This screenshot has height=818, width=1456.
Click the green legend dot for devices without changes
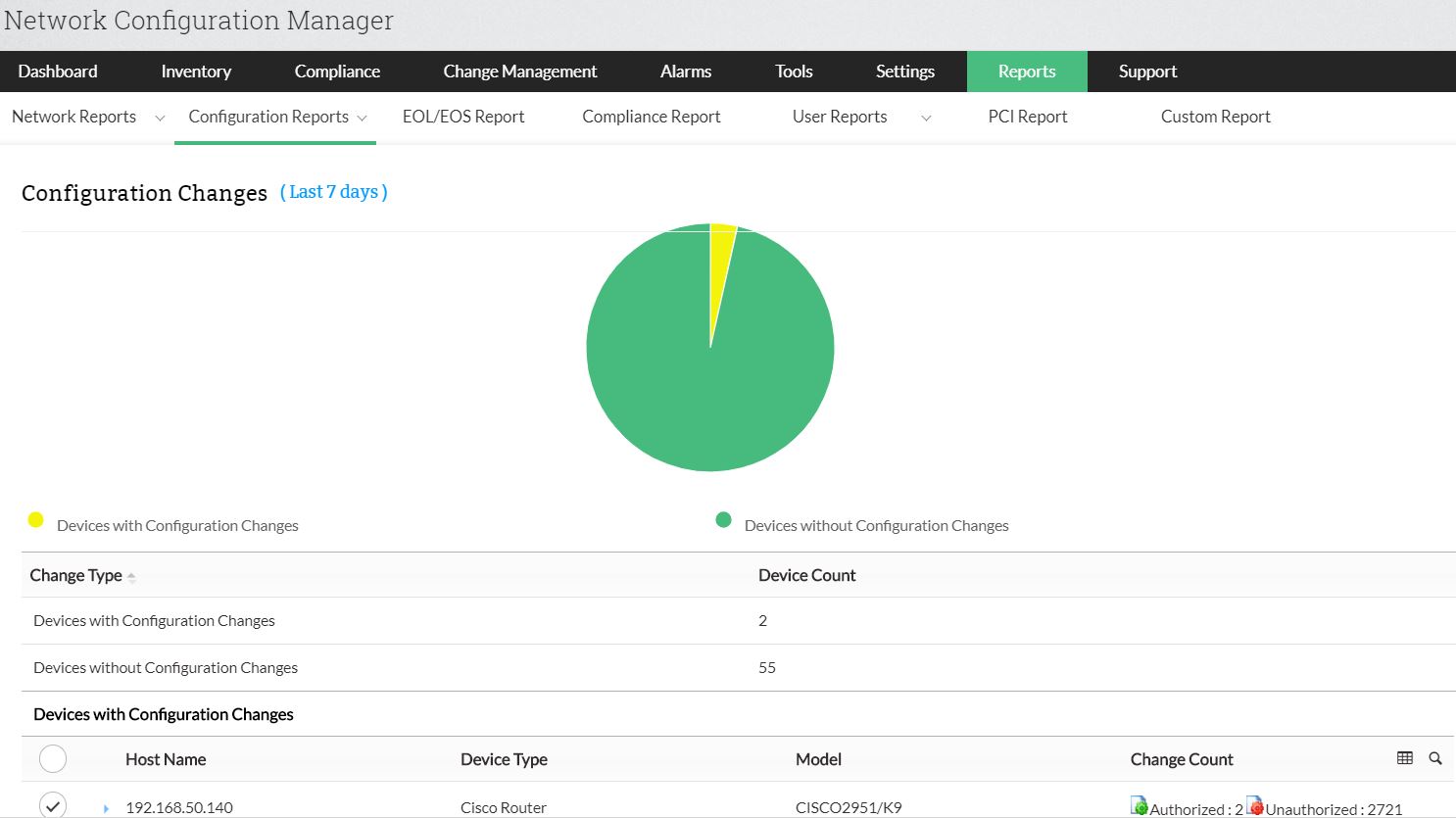click(x=723, y=519)
